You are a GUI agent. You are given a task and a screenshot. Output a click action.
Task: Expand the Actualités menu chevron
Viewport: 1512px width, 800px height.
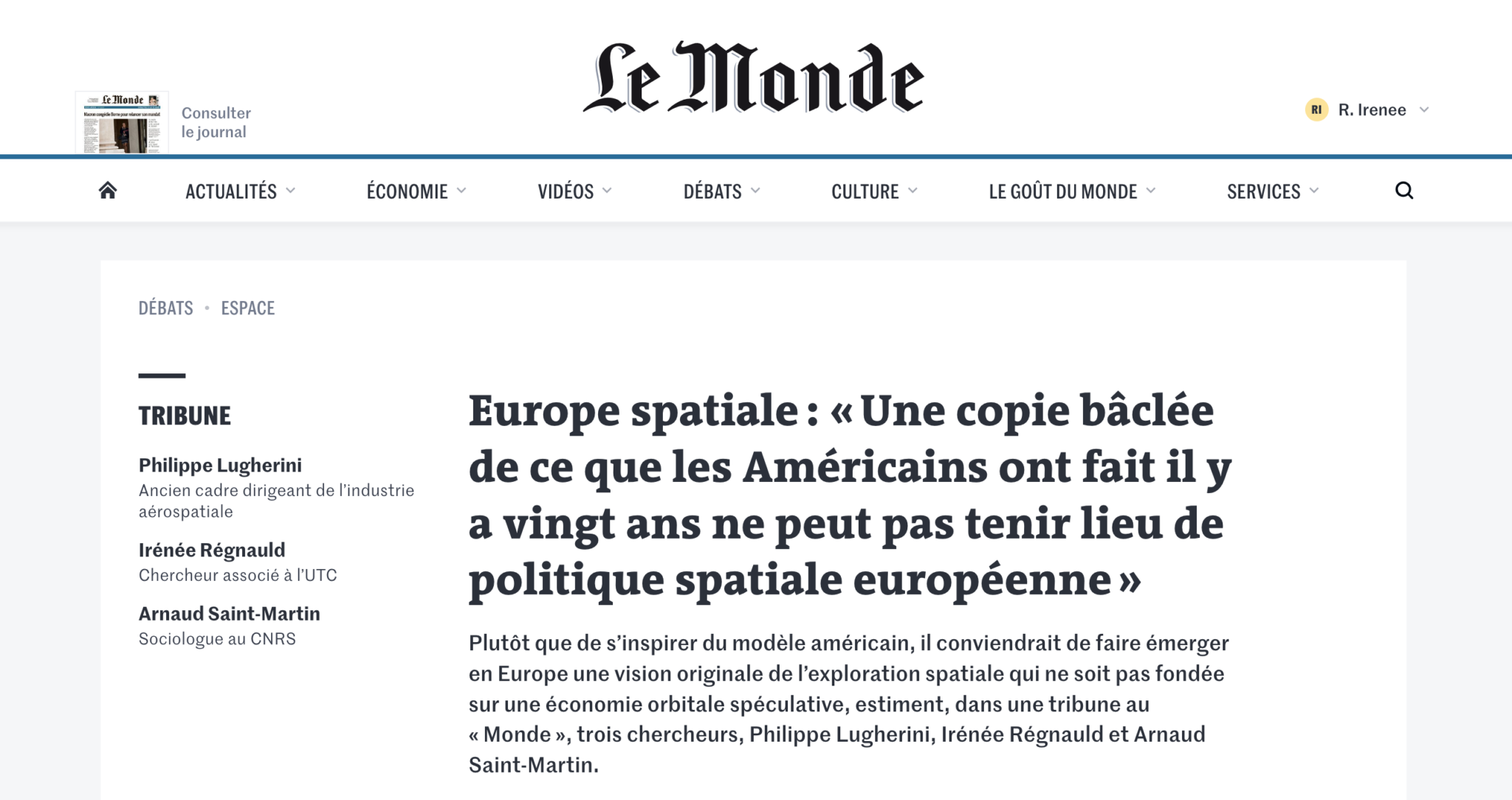click(x=290, y=190)
